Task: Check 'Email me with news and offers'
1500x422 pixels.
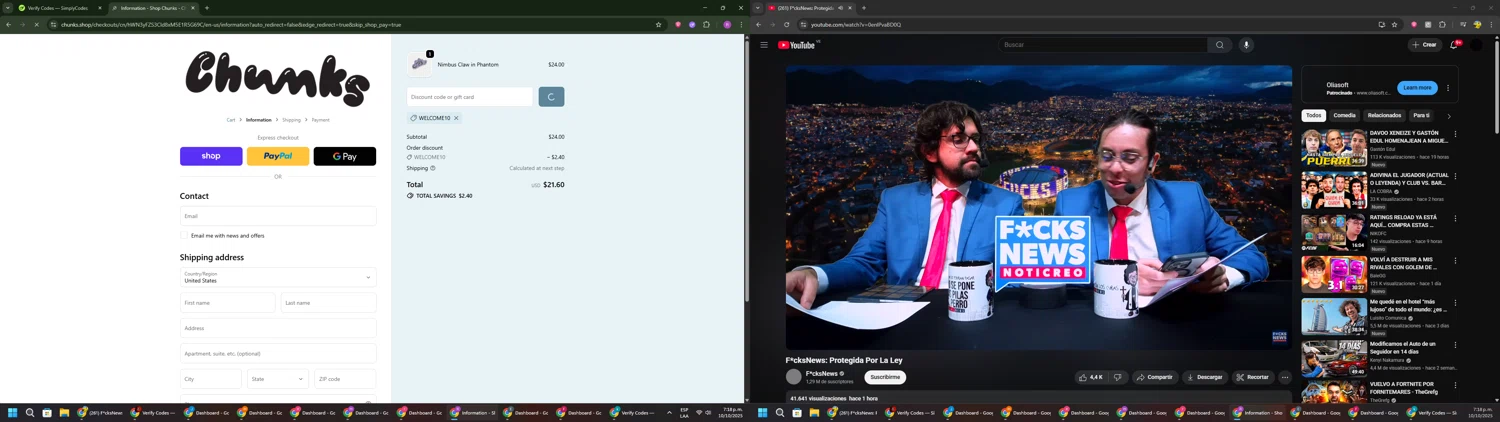Action: [x=185, y=236]
